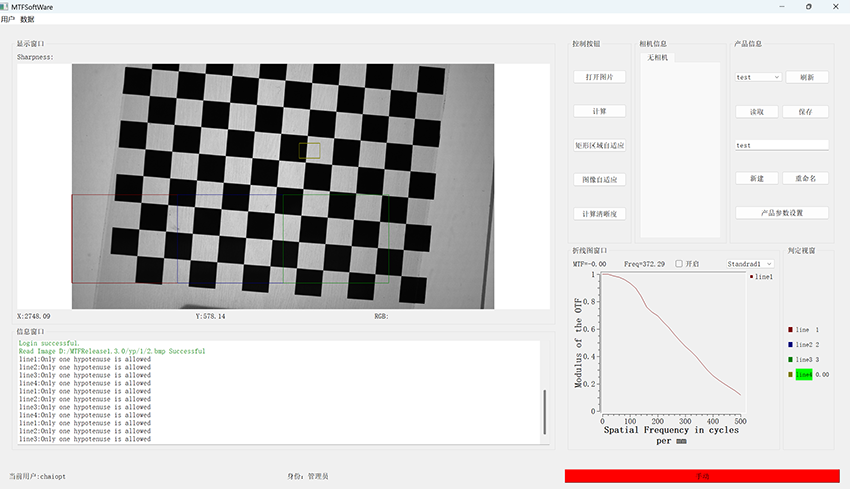Image resolution: width=850 pixels, height=489 pixels.
Task: Open the Standrad1 dropdown
Action: coord(750,264)
